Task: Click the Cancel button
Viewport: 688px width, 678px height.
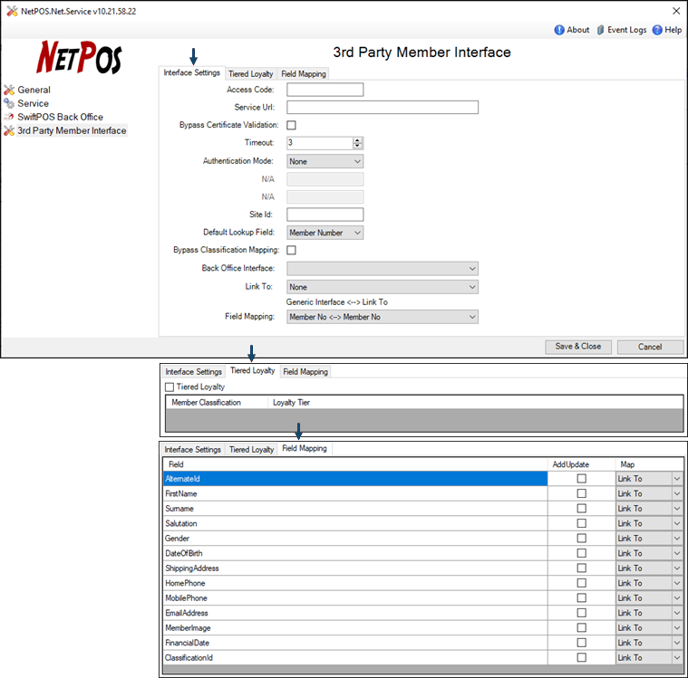Action: click(x=650, y=347)
